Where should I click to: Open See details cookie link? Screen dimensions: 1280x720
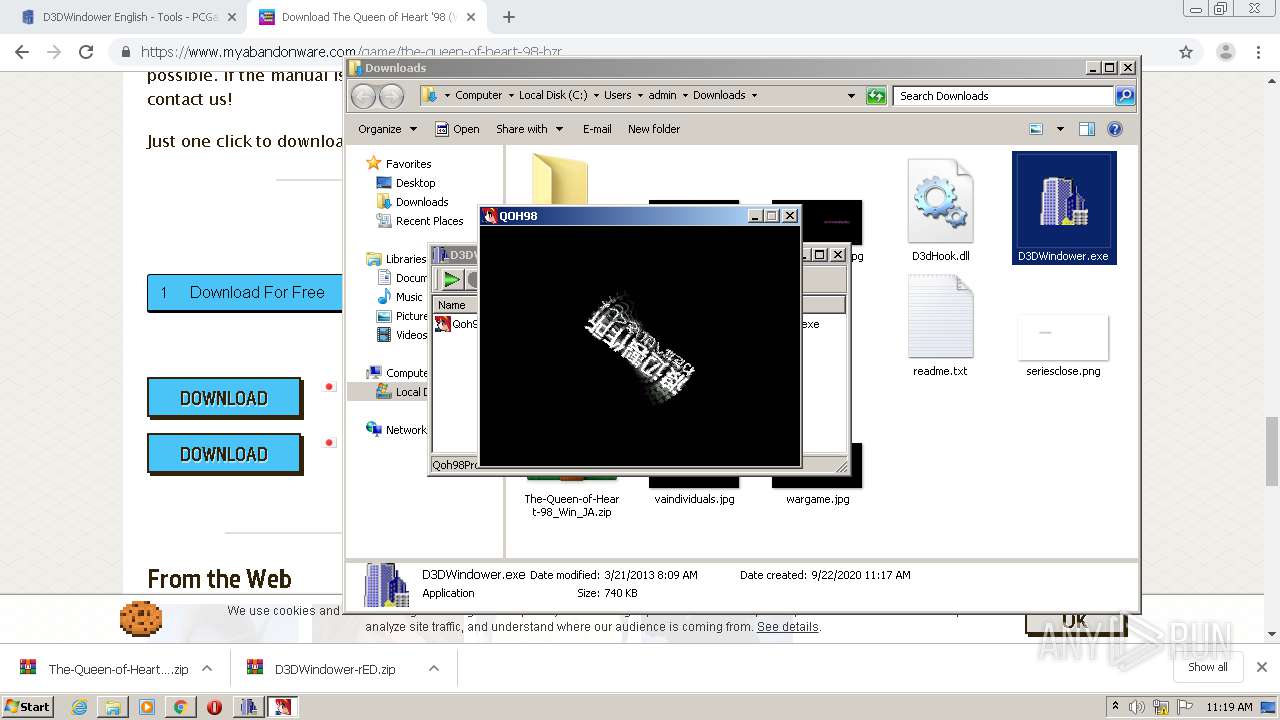(788, 627)
